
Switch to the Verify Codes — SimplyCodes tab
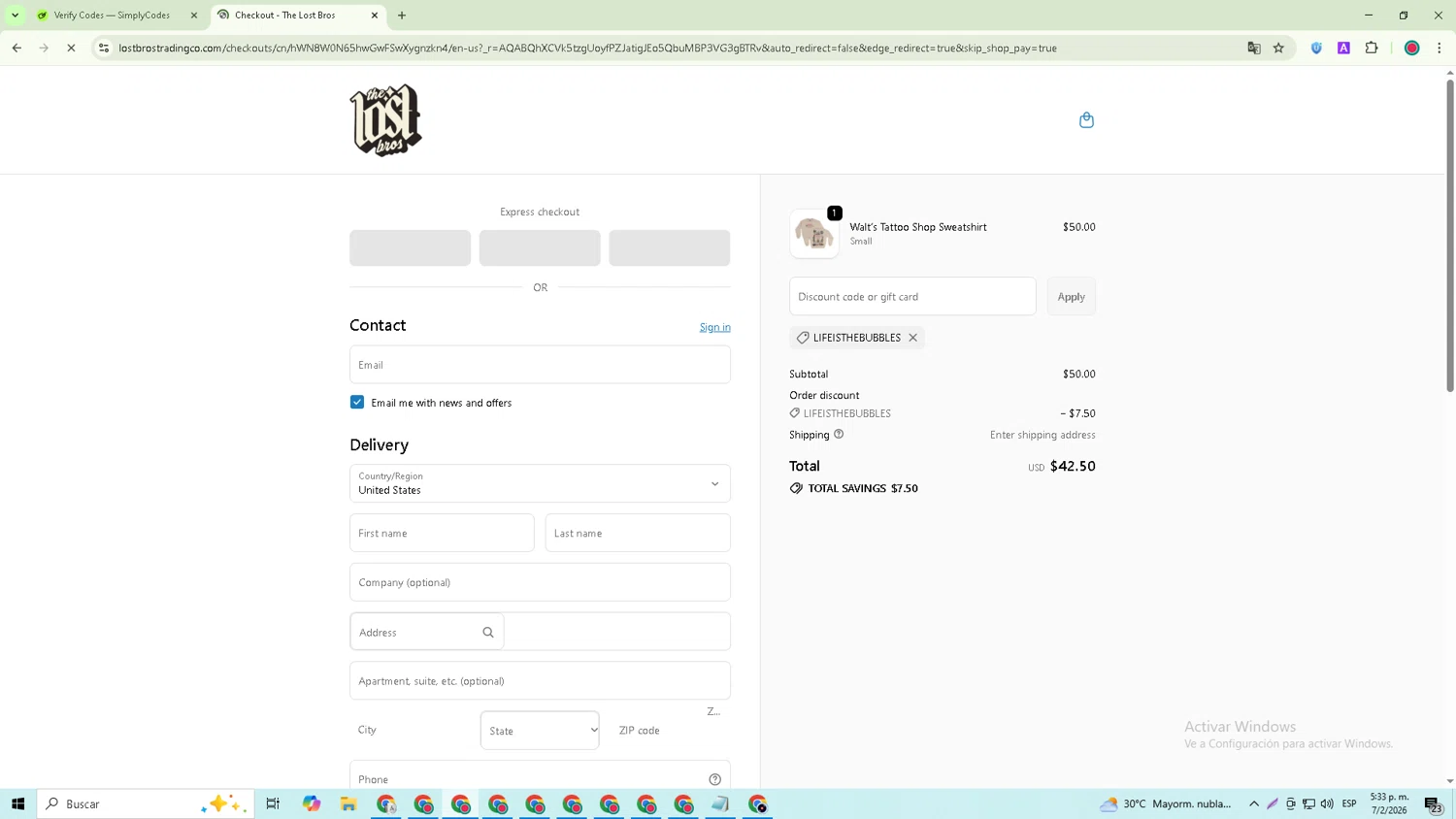click(112, 16)
